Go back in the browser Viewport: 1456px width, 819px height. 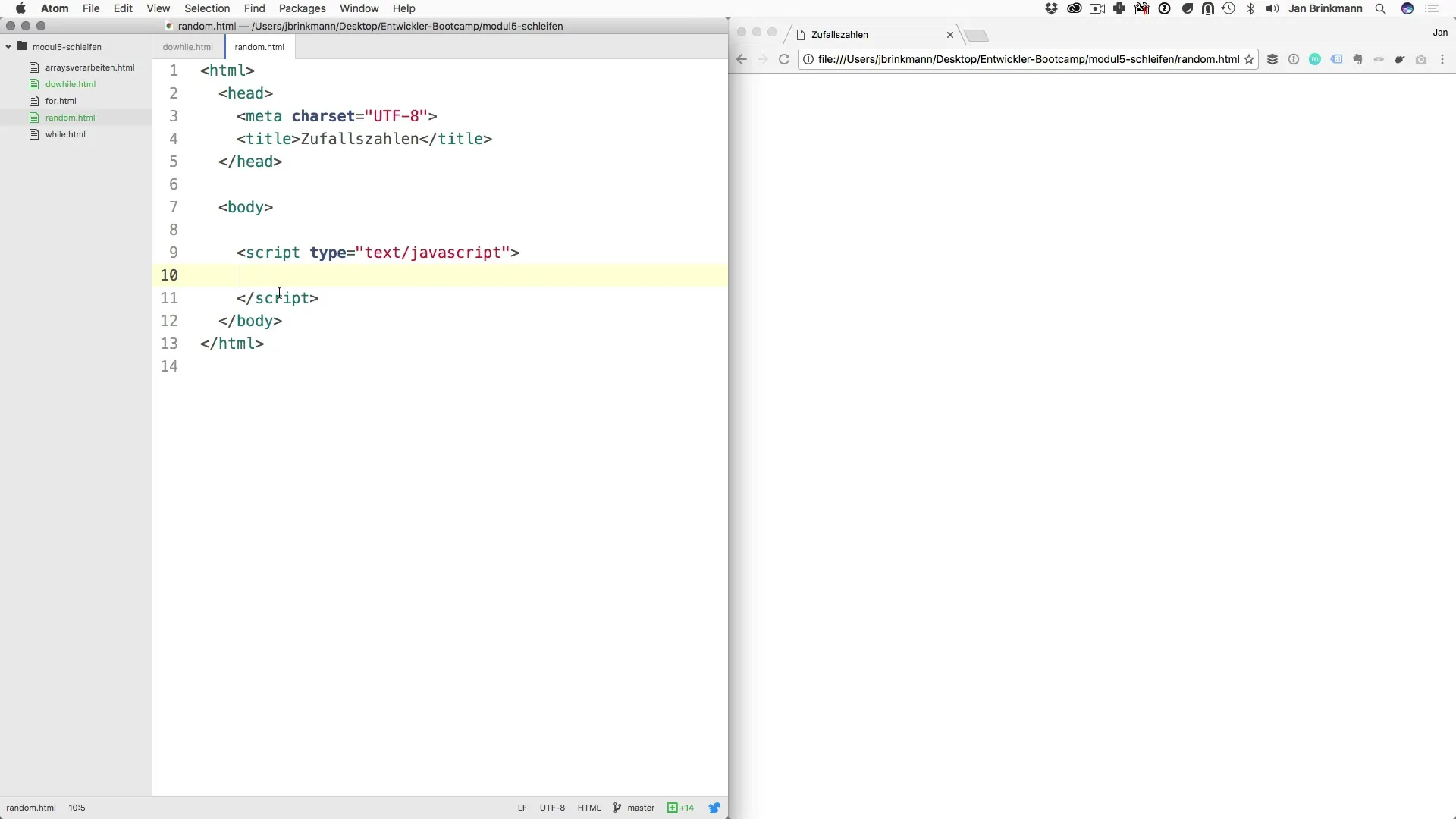742,59
